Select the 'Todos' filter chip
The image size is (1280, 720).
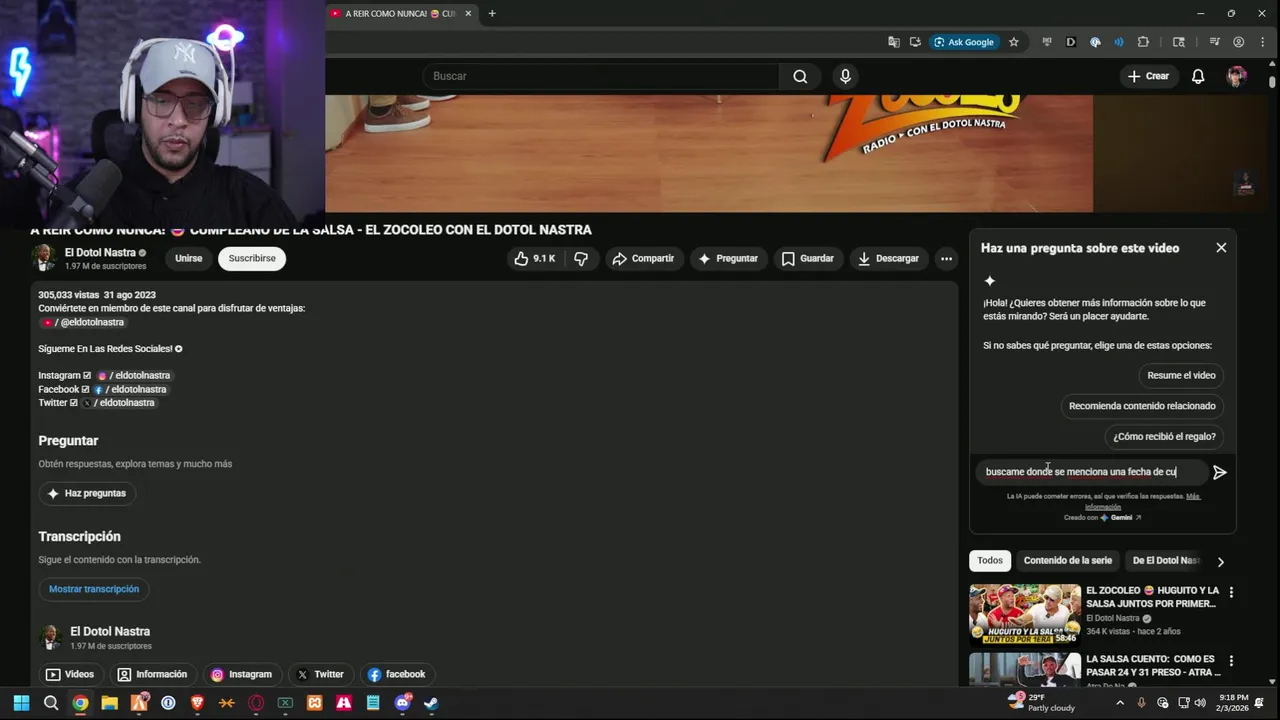point(990,561)
